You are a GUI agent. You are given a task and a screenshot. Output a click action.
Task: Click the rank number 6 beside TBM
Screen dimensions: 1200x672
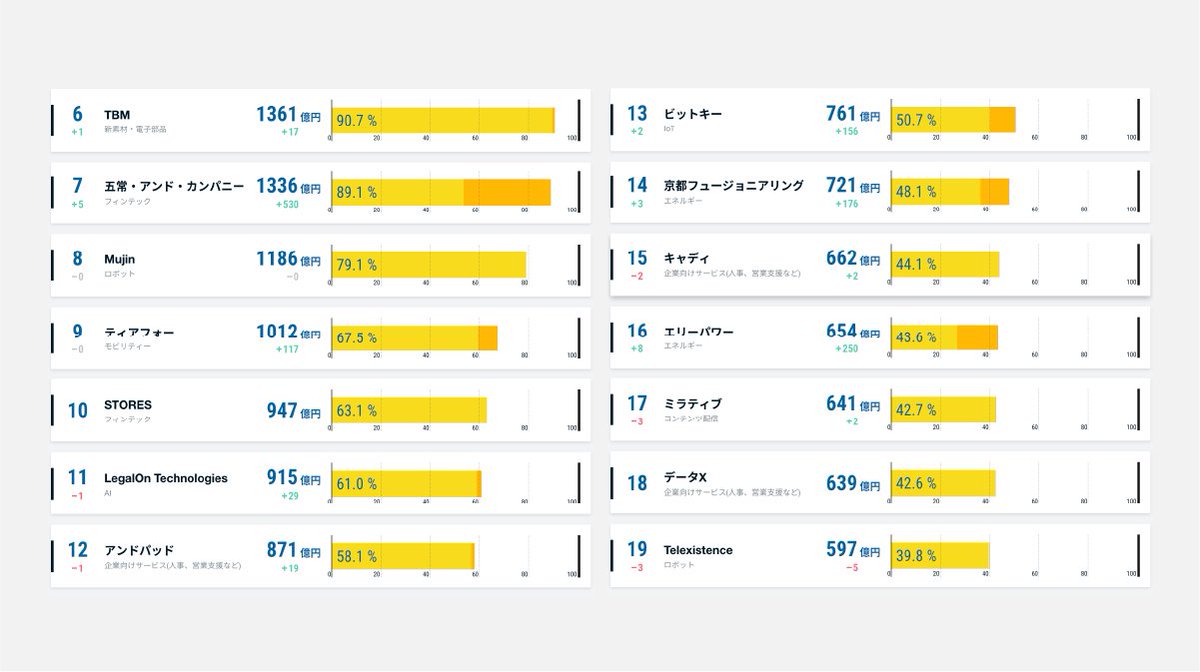coord(76,110)
